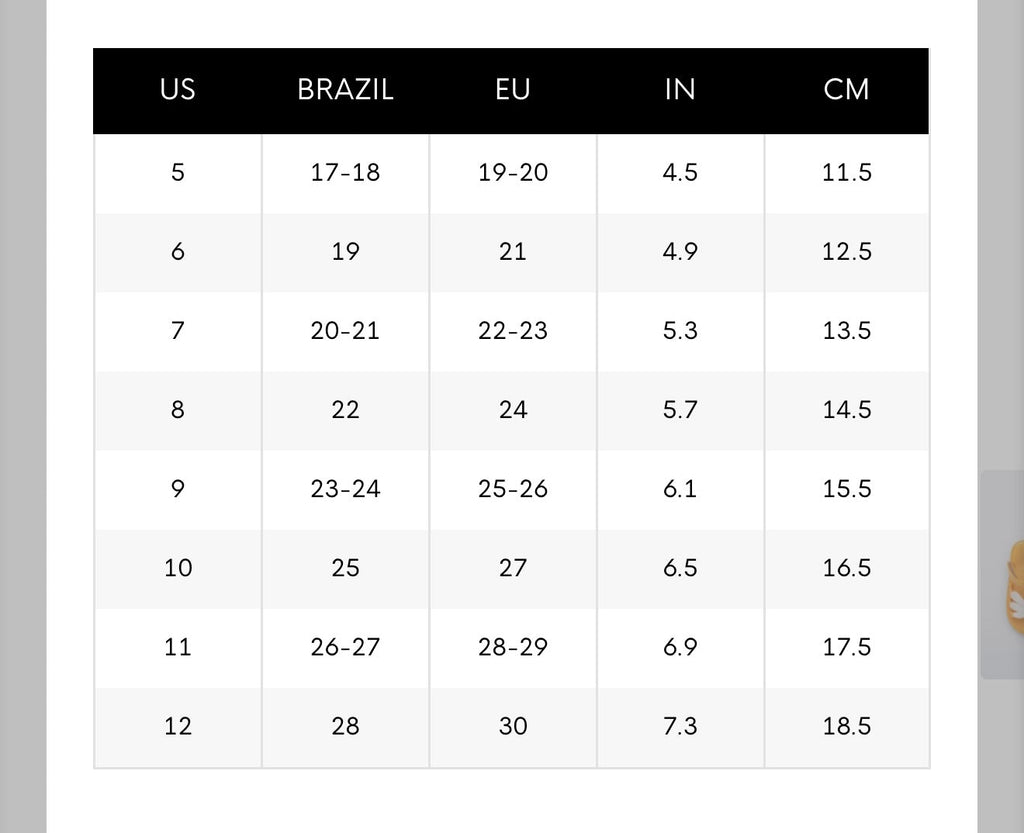Click the 16.5 cm cell

pos(846,568)
